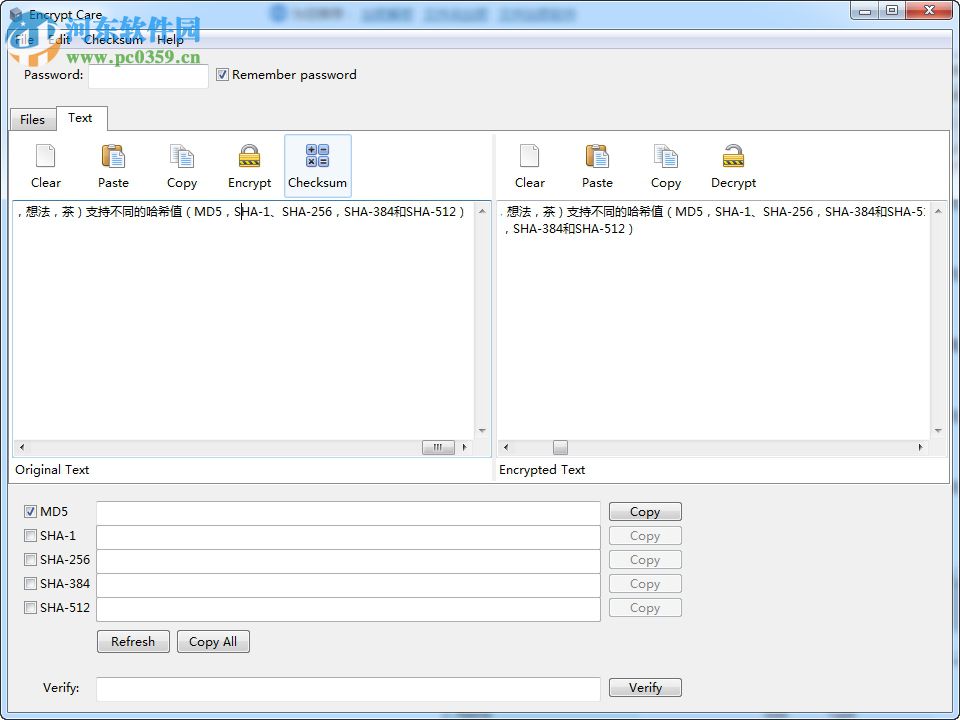Uncheck the Remember password checkbox
960x720 pixels.
pos(222,74)
